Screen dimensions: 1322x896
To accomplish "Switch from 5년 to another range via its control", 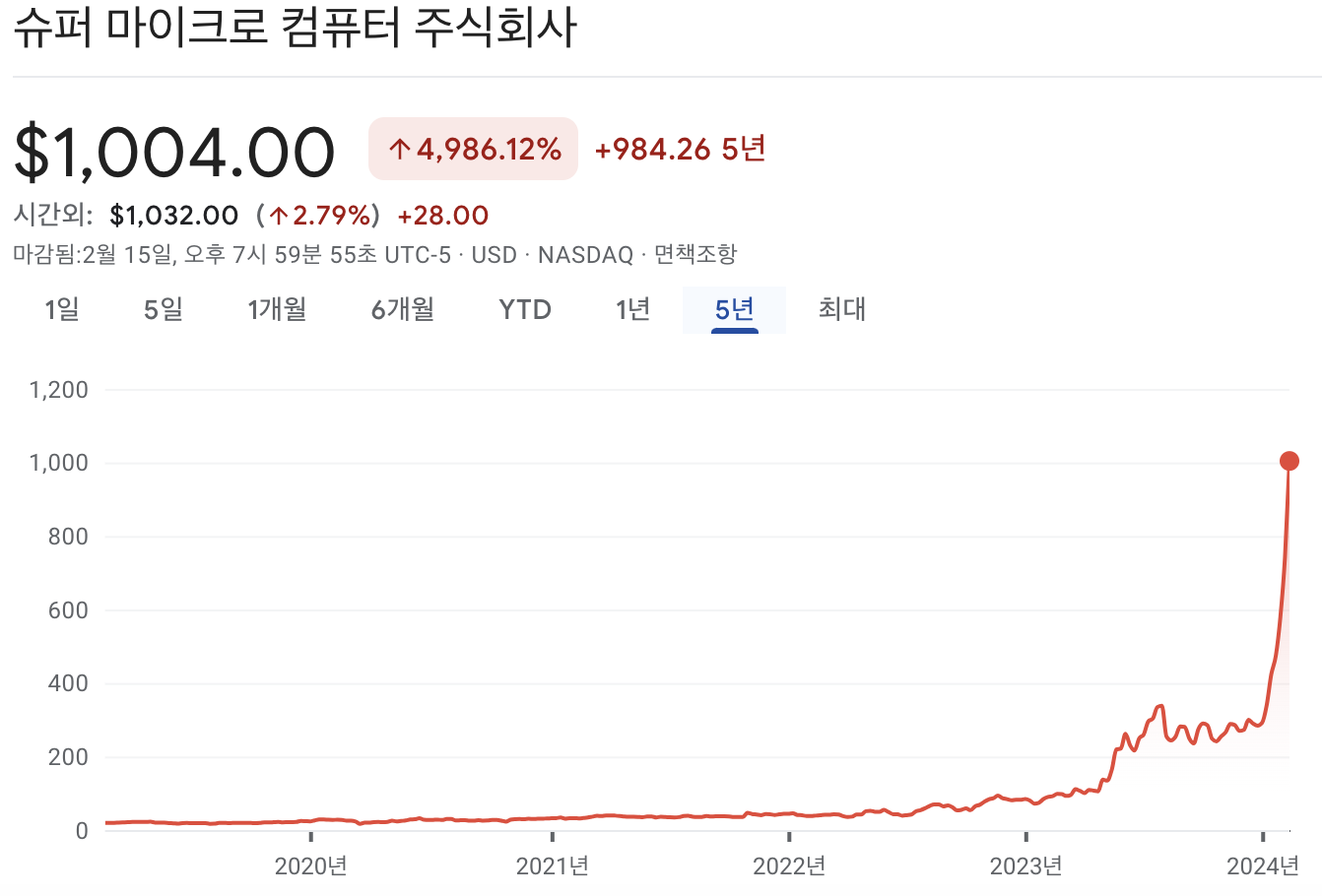I will click(x=735, y=309).
